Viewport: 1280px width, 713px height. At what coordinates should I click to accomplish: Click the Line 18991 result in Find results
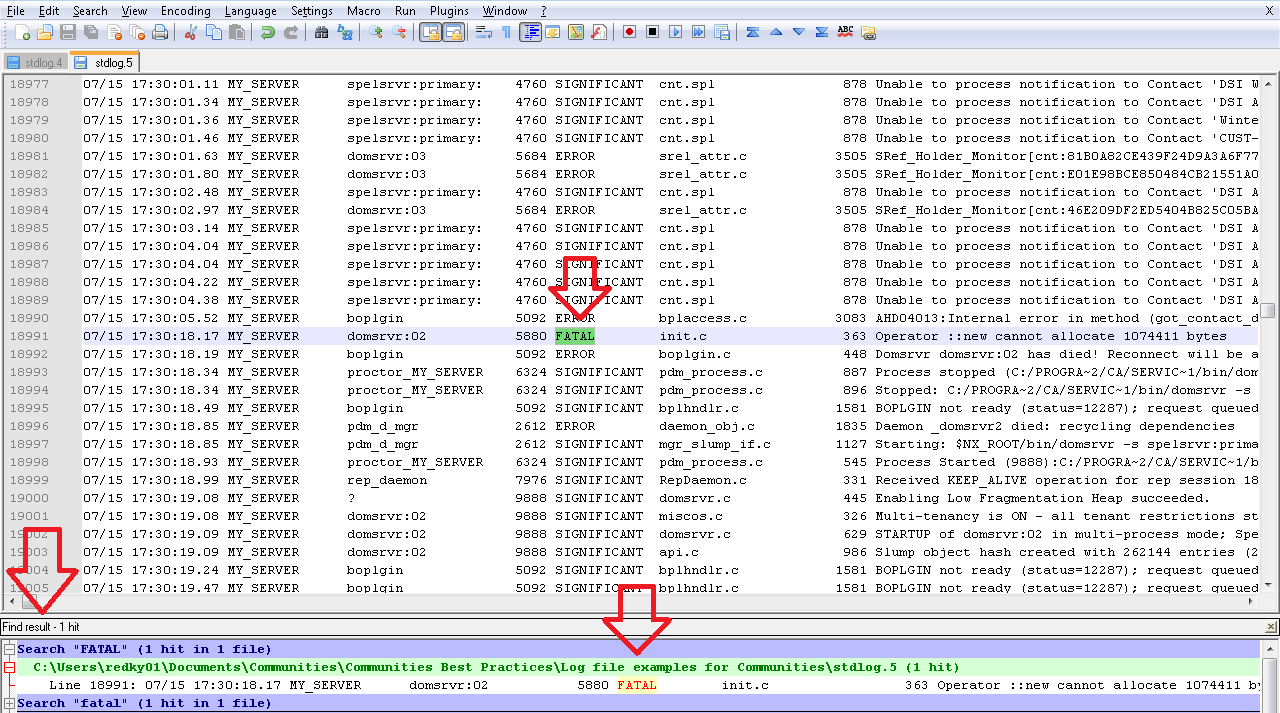[640, 685]
